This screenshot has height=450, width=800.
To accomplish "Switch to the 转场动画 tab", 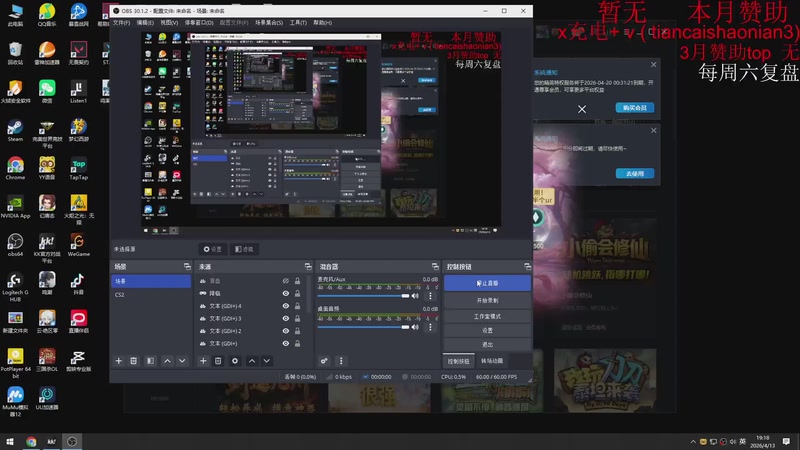I will point(492,361).
